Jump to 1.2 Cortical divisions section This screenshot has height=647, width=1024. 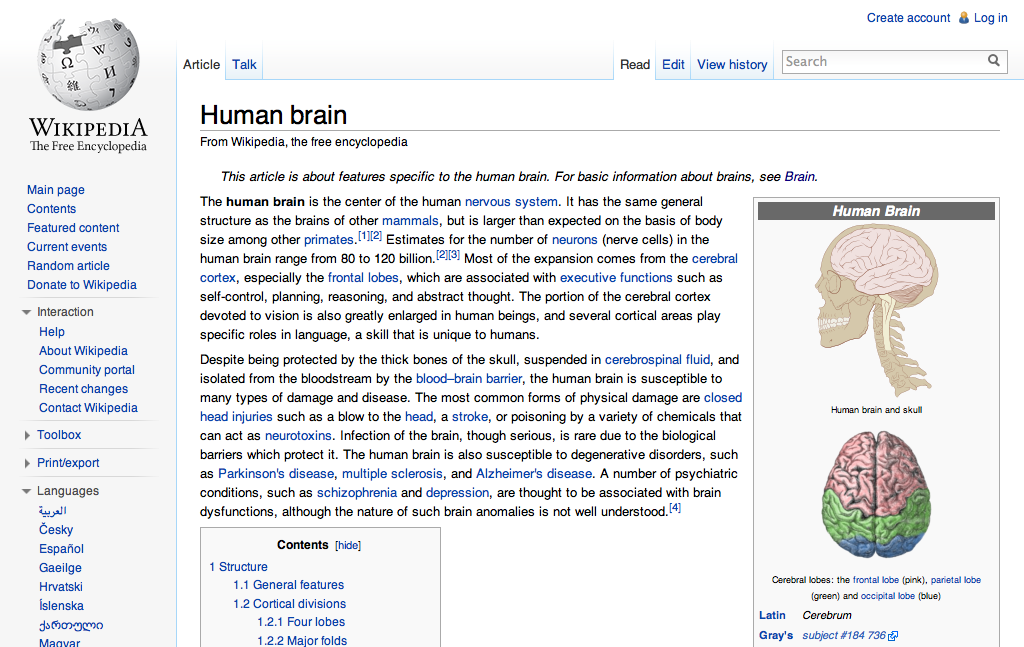point(289,604)
